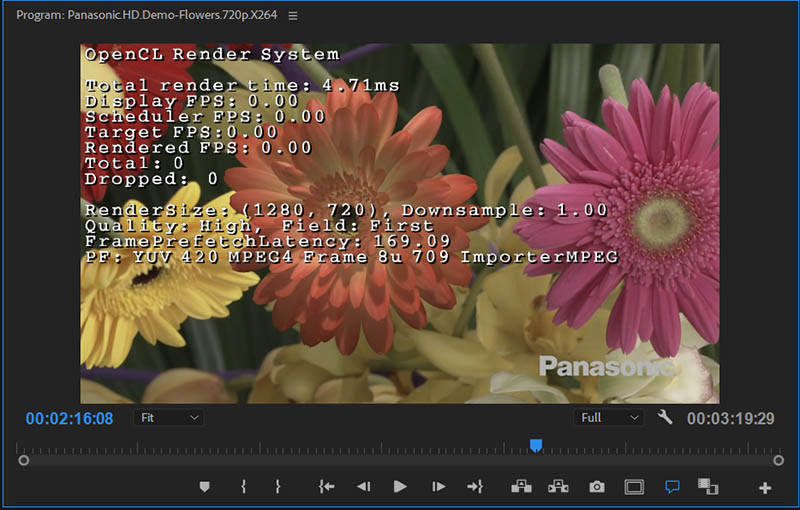The height and width of the screenshot is (510, 800).
Task: Mark In point with left brace
Action: tap(243, 487)
